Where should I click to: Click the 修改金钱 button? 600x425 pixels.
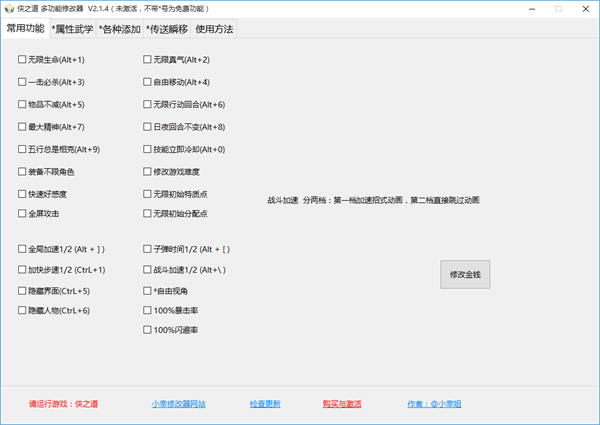(x=465, y=275)
